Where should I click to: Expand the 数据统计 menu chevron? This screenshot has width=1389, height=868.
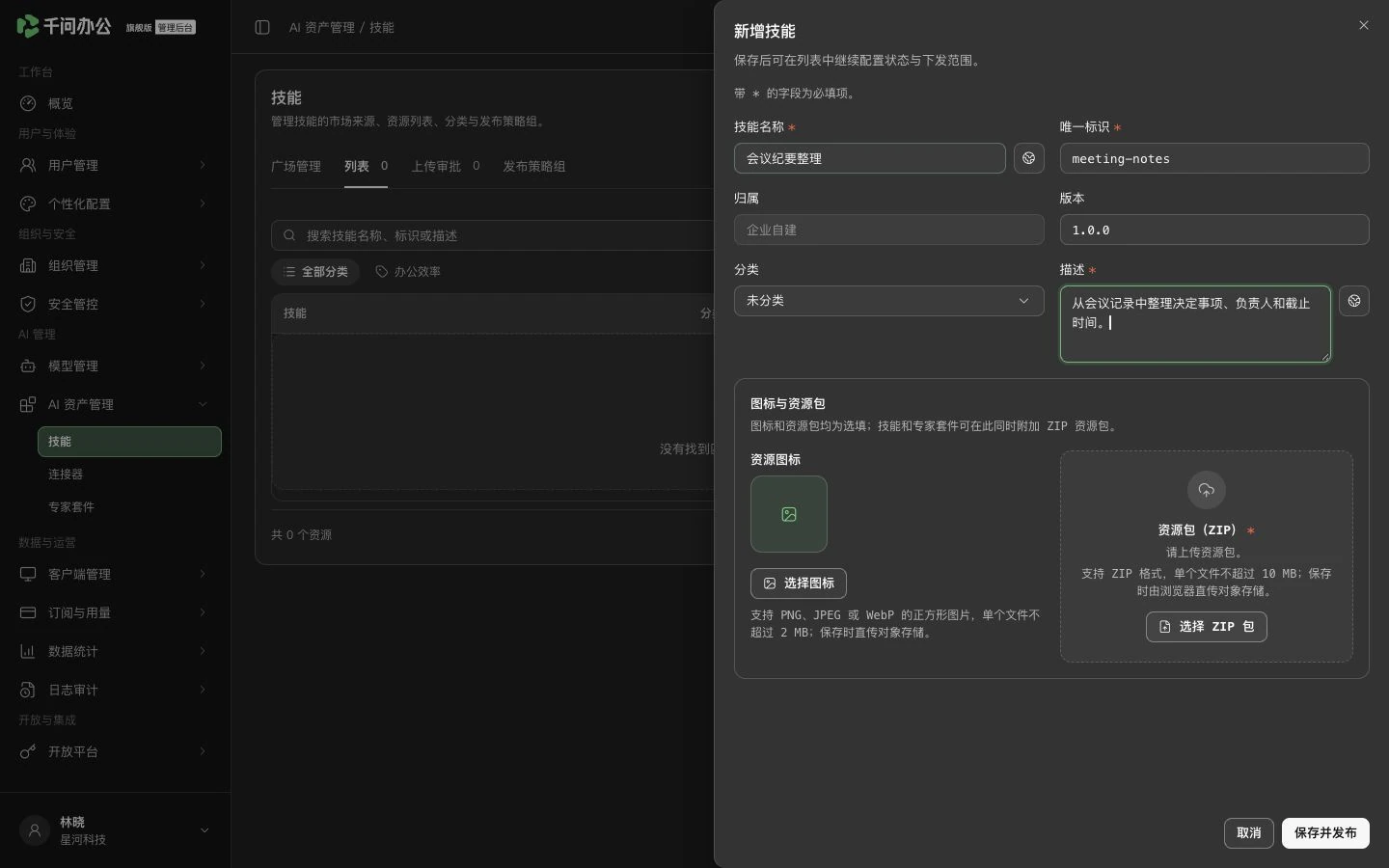tap(203, 651)
